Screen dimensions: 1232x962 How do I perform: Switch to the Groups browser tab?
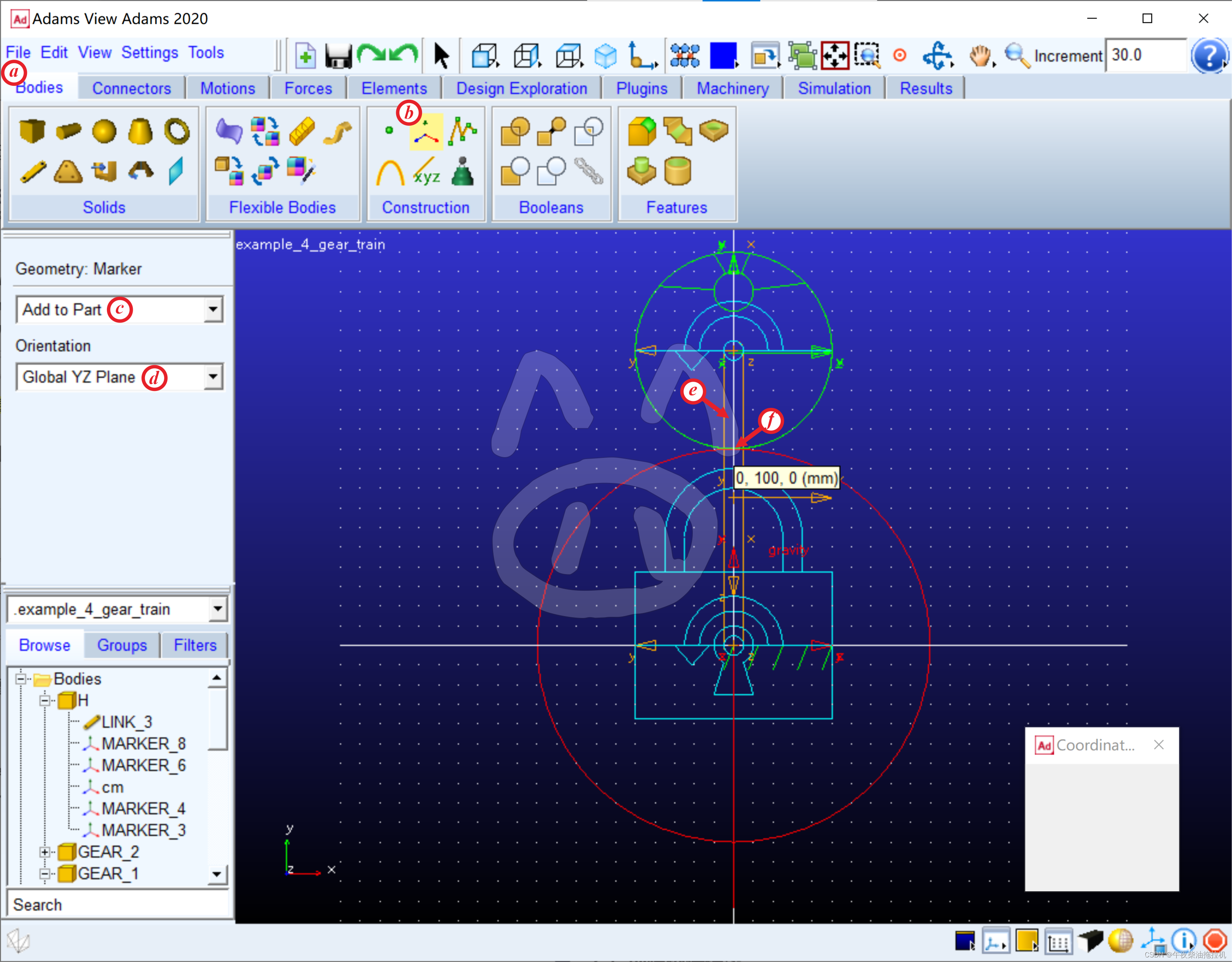point(122,645)
